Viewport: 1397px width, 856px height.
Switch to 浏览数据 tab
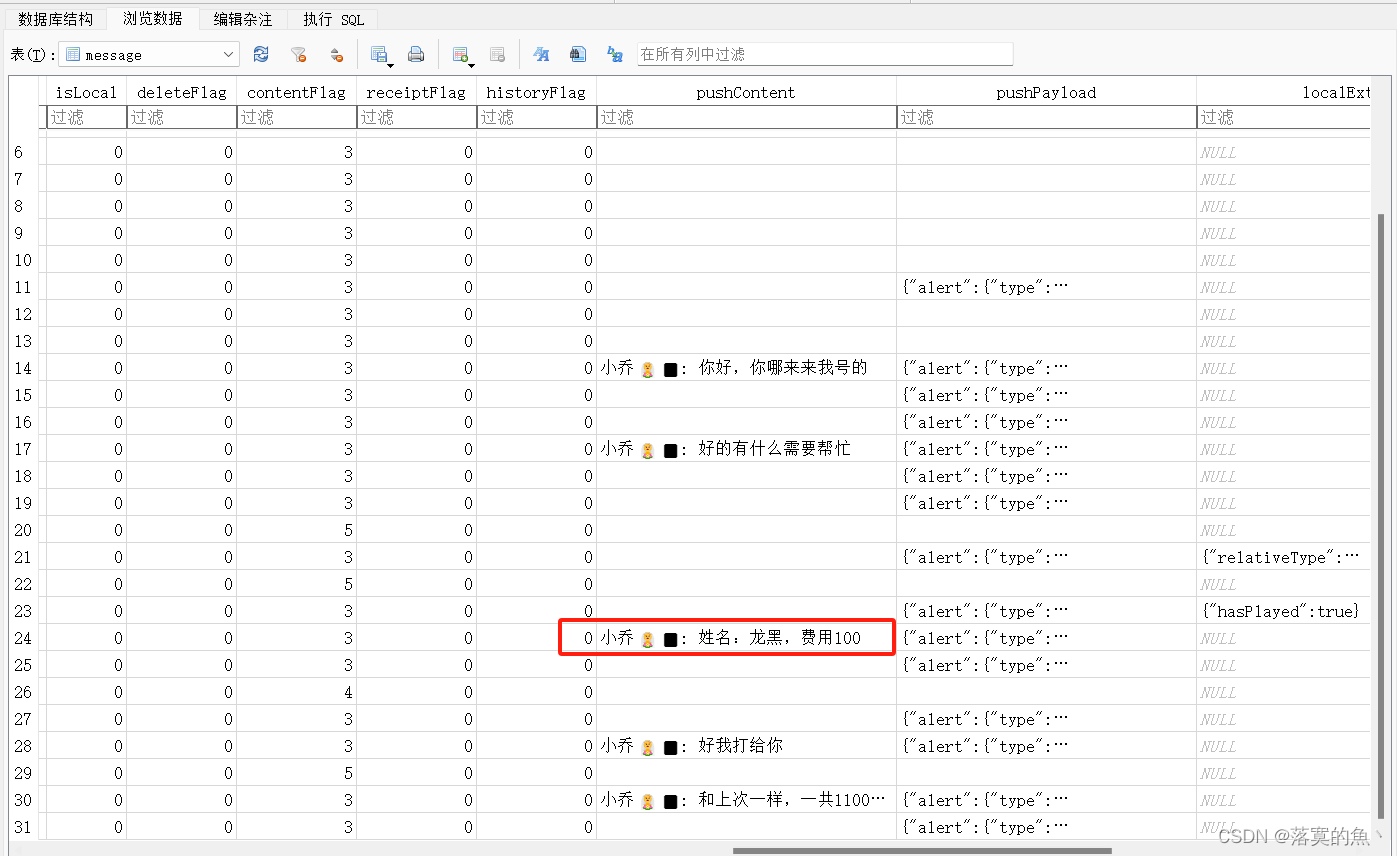coord(152,19)
